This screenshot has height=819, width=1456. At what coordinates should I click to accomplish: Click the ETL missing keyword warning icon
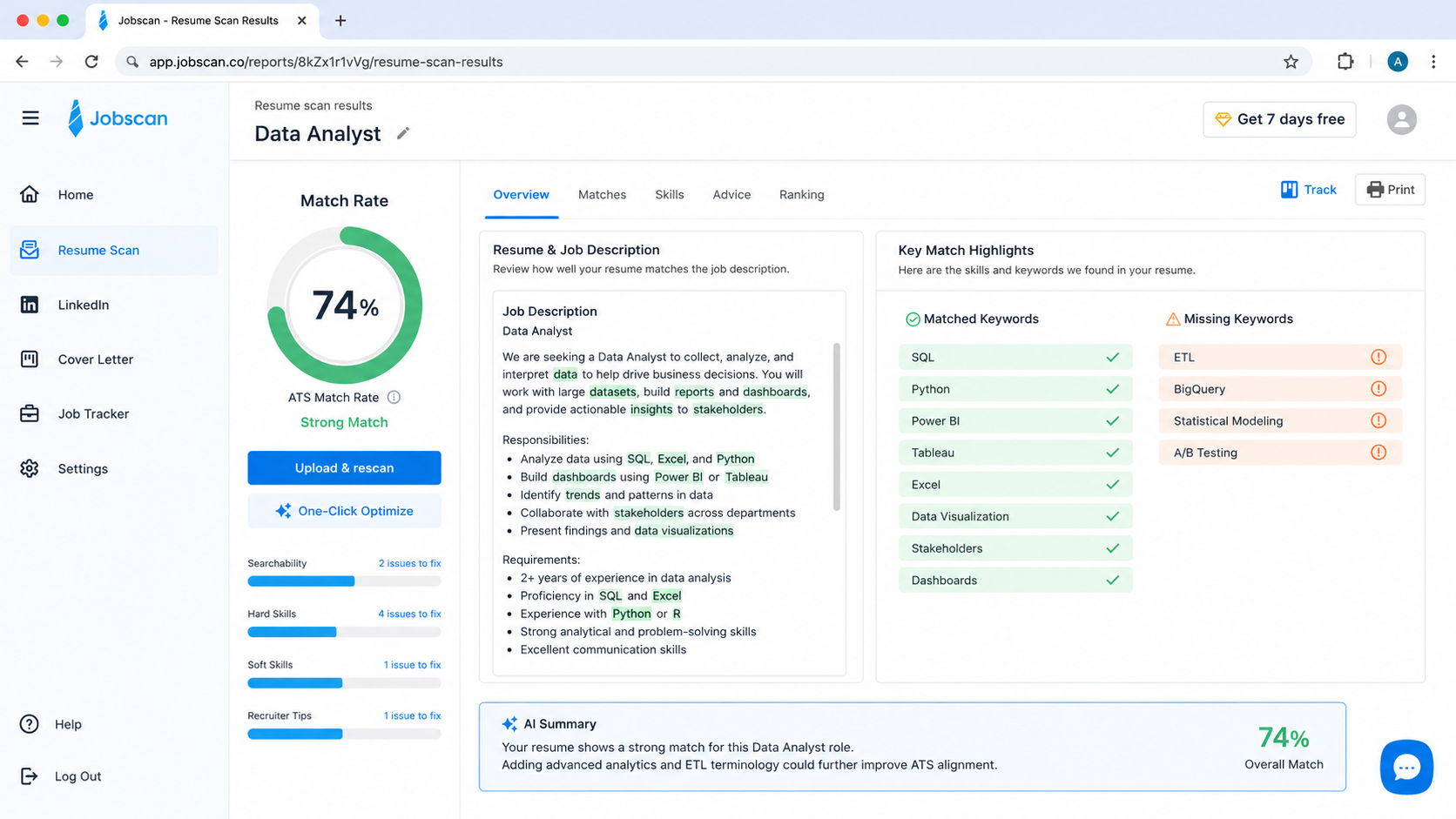point(1378,357)
